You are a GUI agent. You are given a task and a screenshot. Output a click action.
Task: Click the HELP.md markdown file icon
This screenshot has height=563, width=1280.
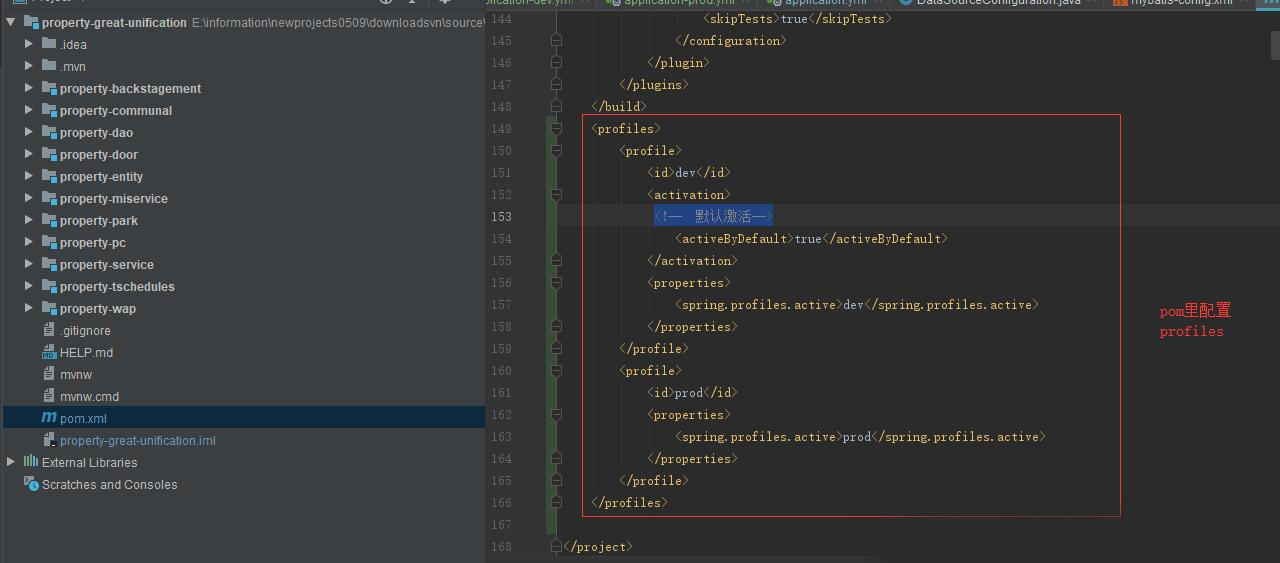click(49, 352)
